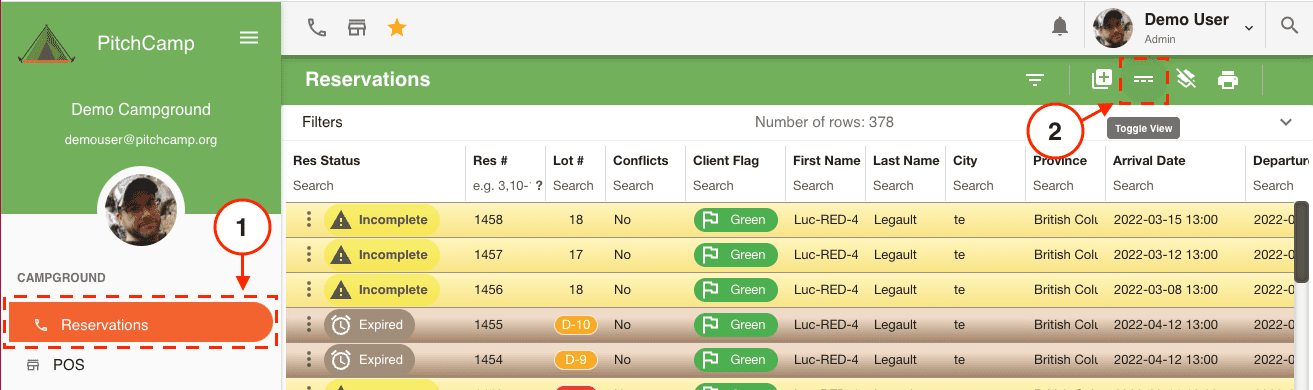
Task: Focus the First Name search field
Action: click(x=826, y=186)
